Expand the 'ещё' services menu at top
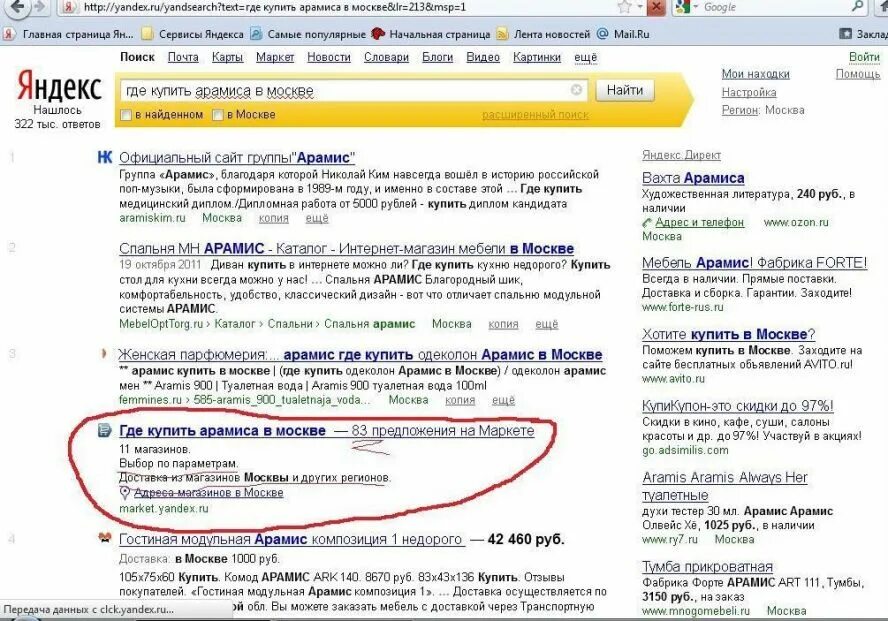Image resolution: width=888 pixels, height=621 pixels. pyautogui.click(x=585, y=57)
